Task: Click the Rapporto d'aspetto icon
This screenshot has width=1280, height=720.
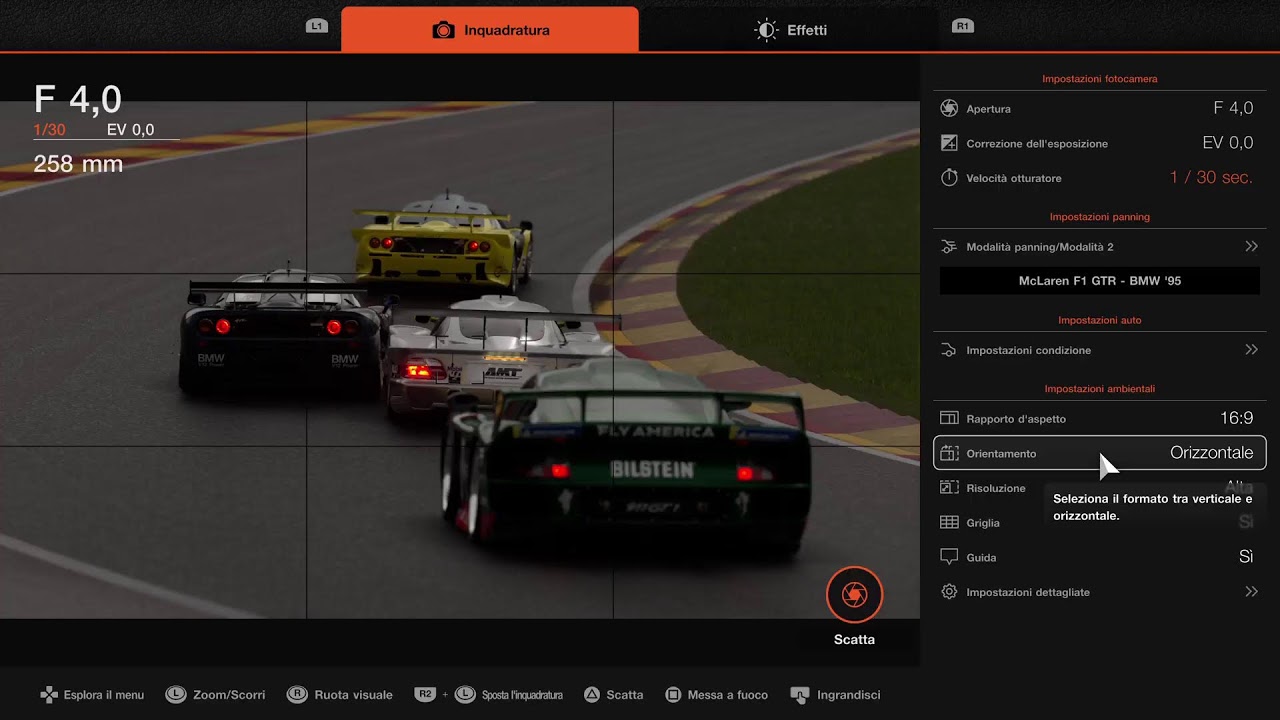Action: 950,419
